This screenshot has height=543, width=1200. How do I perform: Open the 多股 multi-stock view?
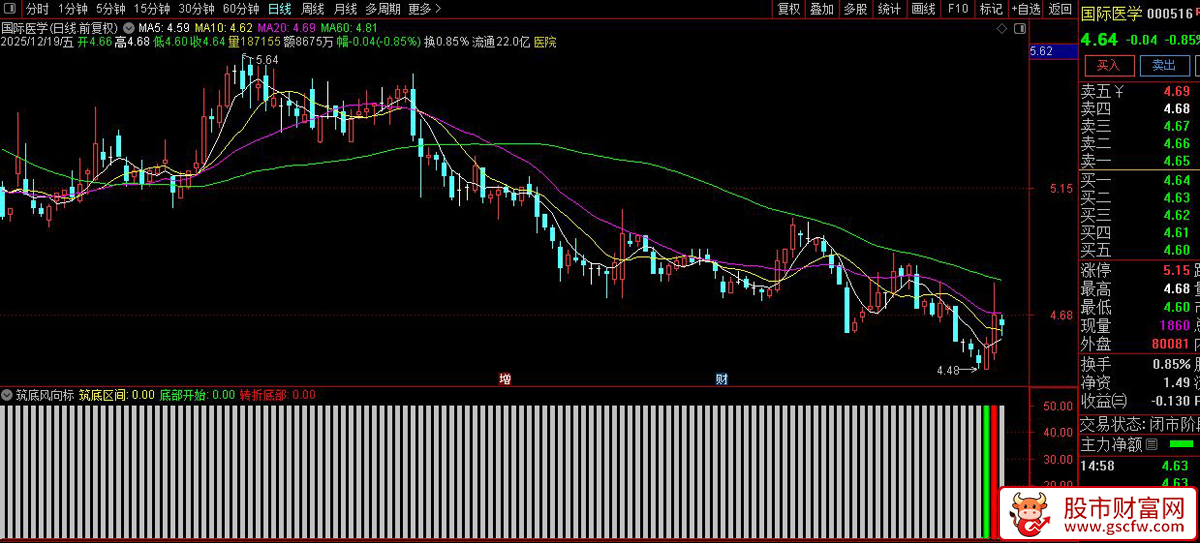(855, 9)
